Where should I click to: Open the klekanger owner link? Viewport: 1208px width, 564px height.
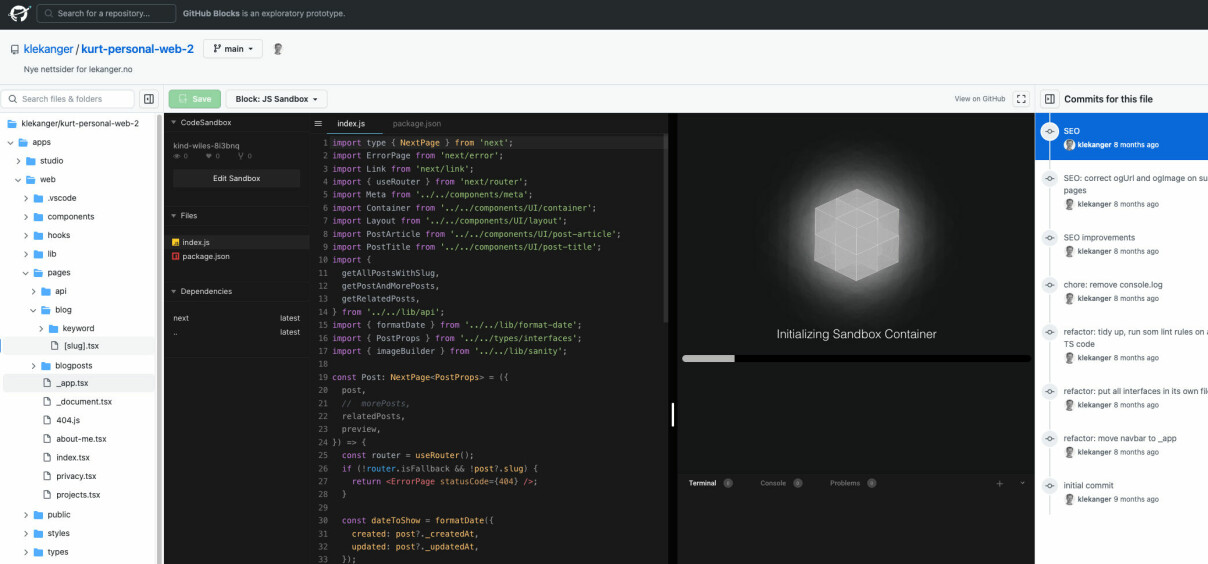[x=49, y=49]
